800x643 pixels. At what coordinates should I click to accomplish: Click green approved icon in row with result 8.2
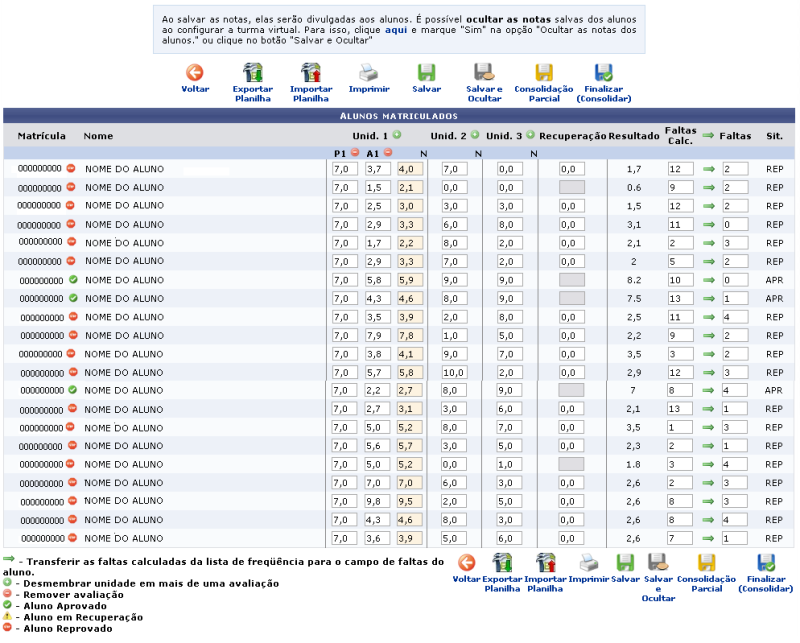[x=73, y=279]
